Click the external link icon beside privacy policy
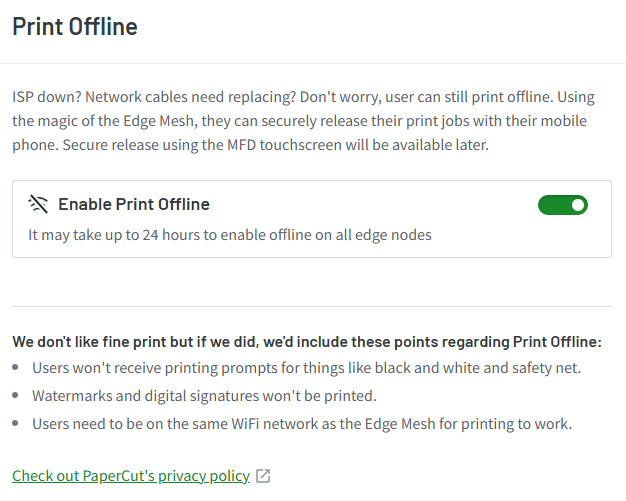This screenshot has height=501, width=626. pyautogui.click(x=263, y=476)
